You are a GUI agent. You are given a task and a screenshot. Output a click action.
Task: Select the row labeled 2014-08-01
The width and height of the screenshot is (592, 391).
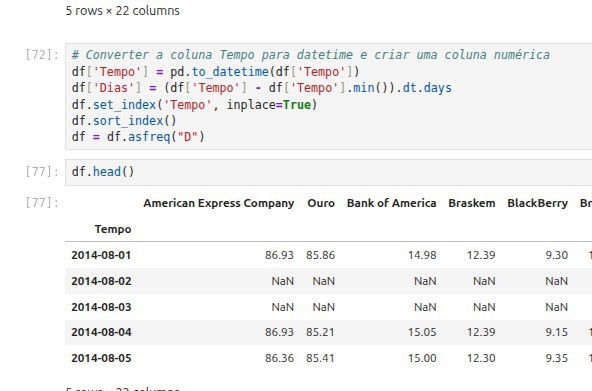(328, 255)
